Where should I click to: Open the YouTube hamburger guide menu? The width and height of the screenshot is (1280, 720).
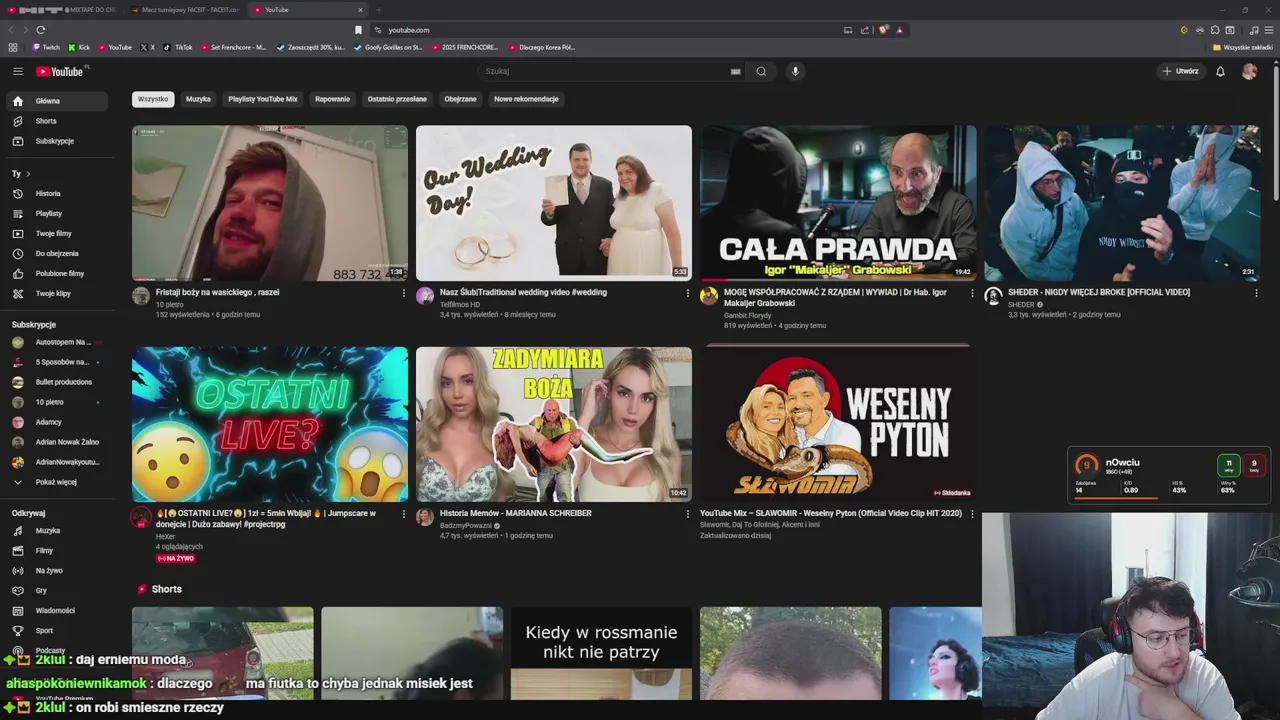point(17,71)
